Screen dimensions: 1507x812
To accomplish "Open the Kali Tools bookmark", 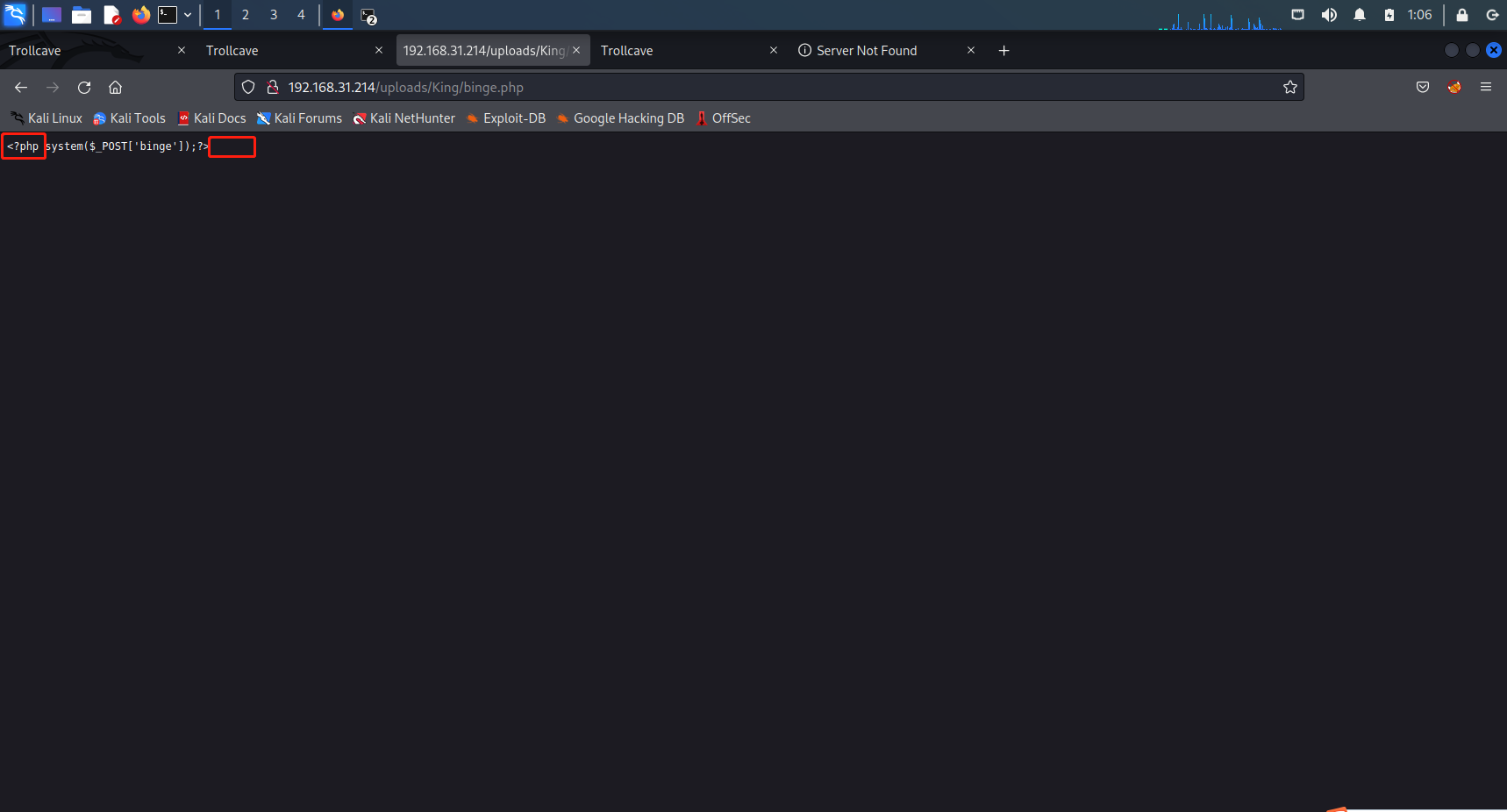I will (x=130, y=118).
